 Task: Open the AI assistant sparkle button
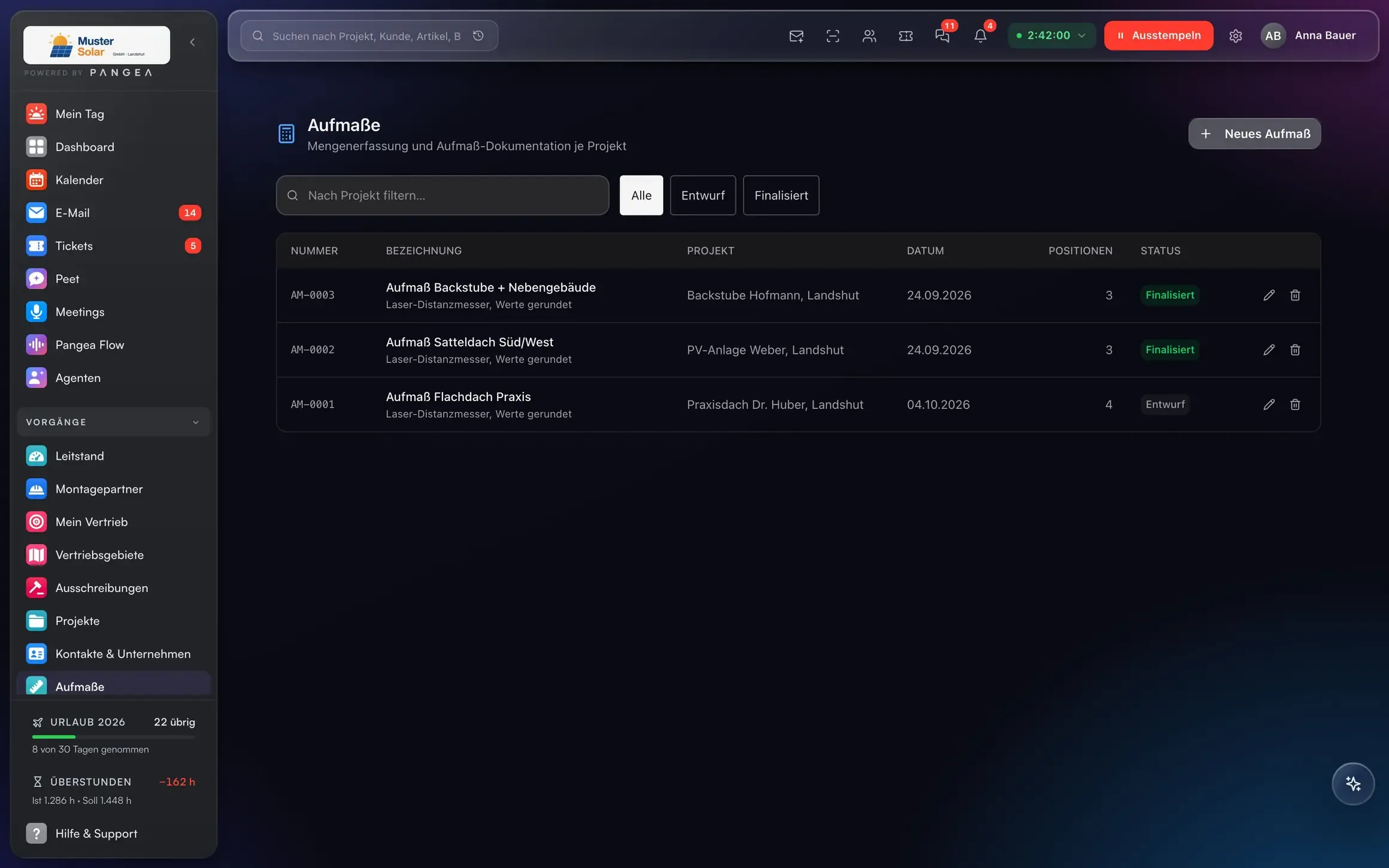[1353, 784]
